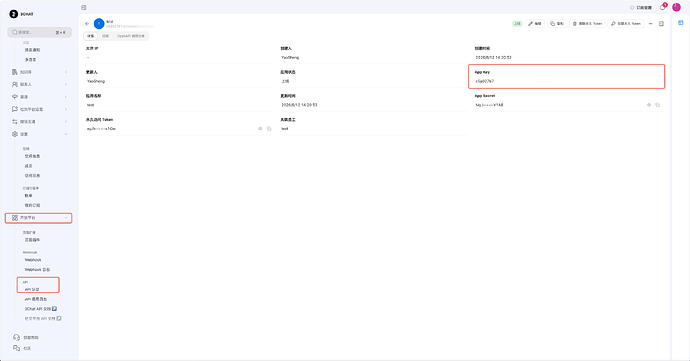Click the green online status badge
690x361 pixels.
click(518, 24)
